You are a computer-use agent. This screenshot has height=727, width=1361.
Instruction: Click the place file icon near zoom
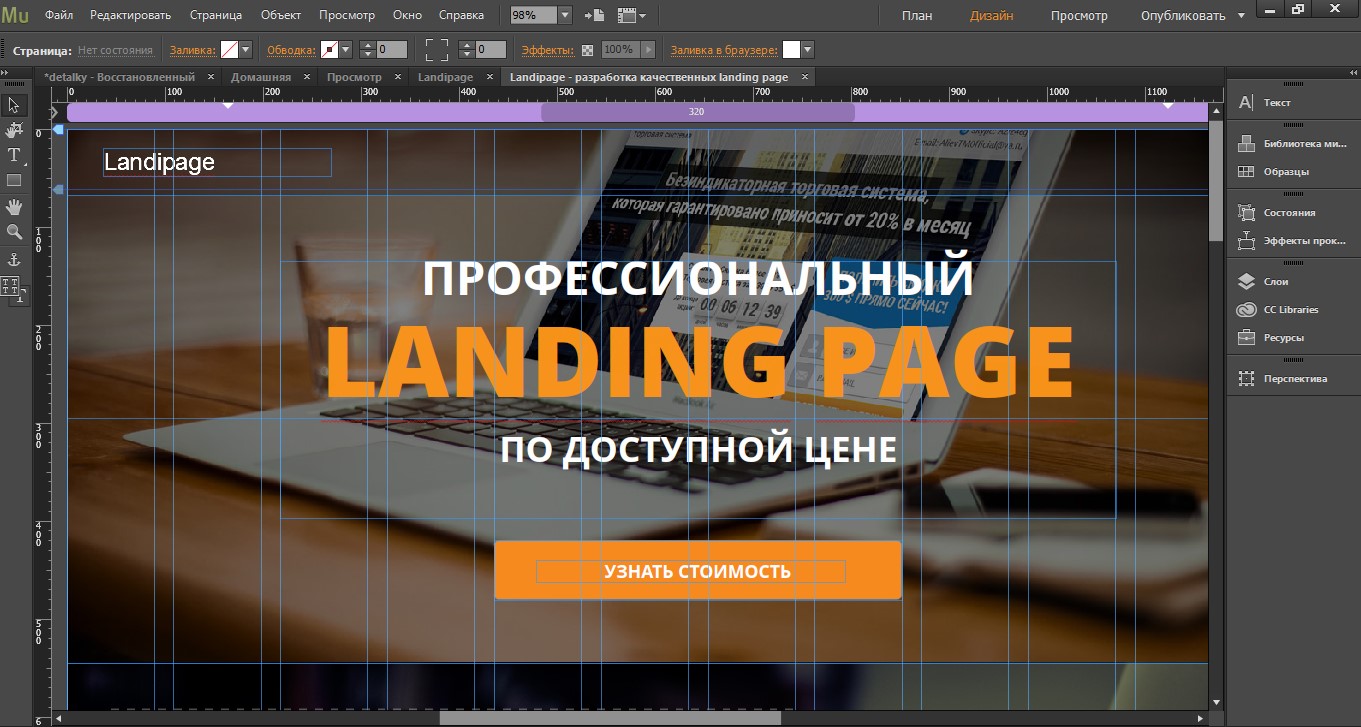(x=594, y=16)
